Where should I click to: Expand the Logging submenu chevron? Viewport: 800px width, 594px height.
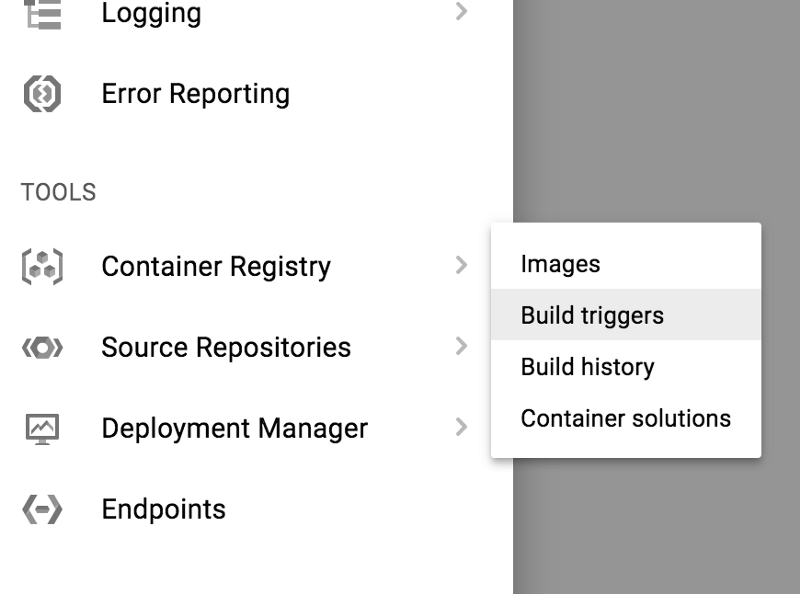(461, 11)
